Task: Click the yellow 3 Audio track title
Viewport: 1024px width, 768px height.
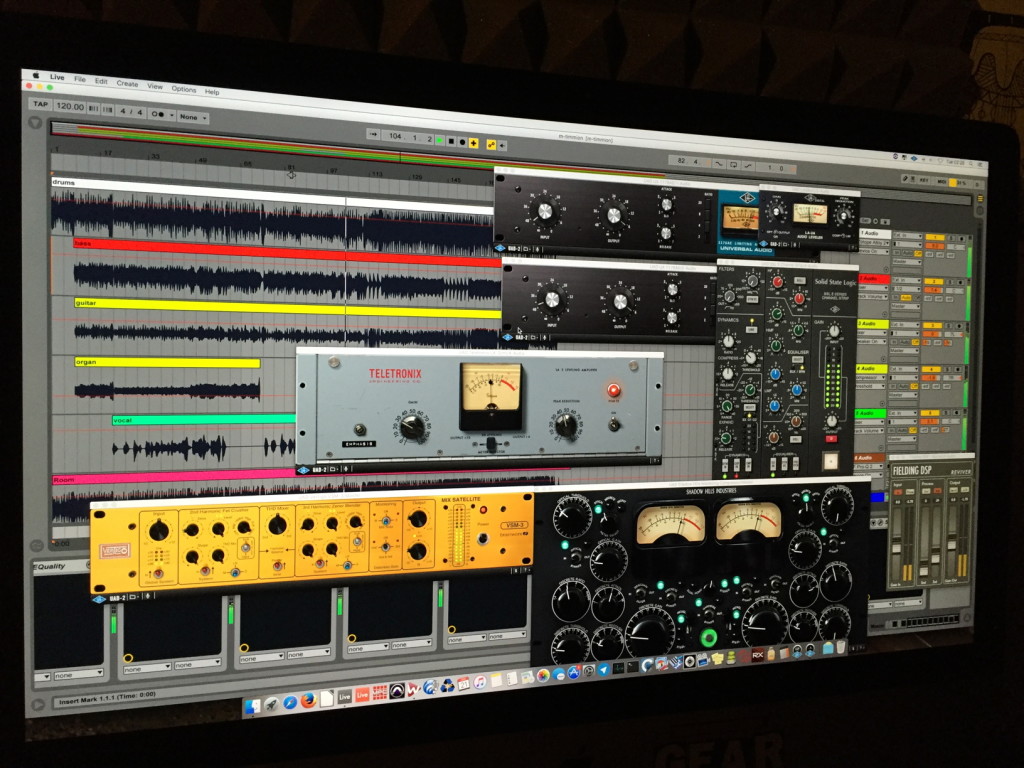Action: [x=872, y=324]
